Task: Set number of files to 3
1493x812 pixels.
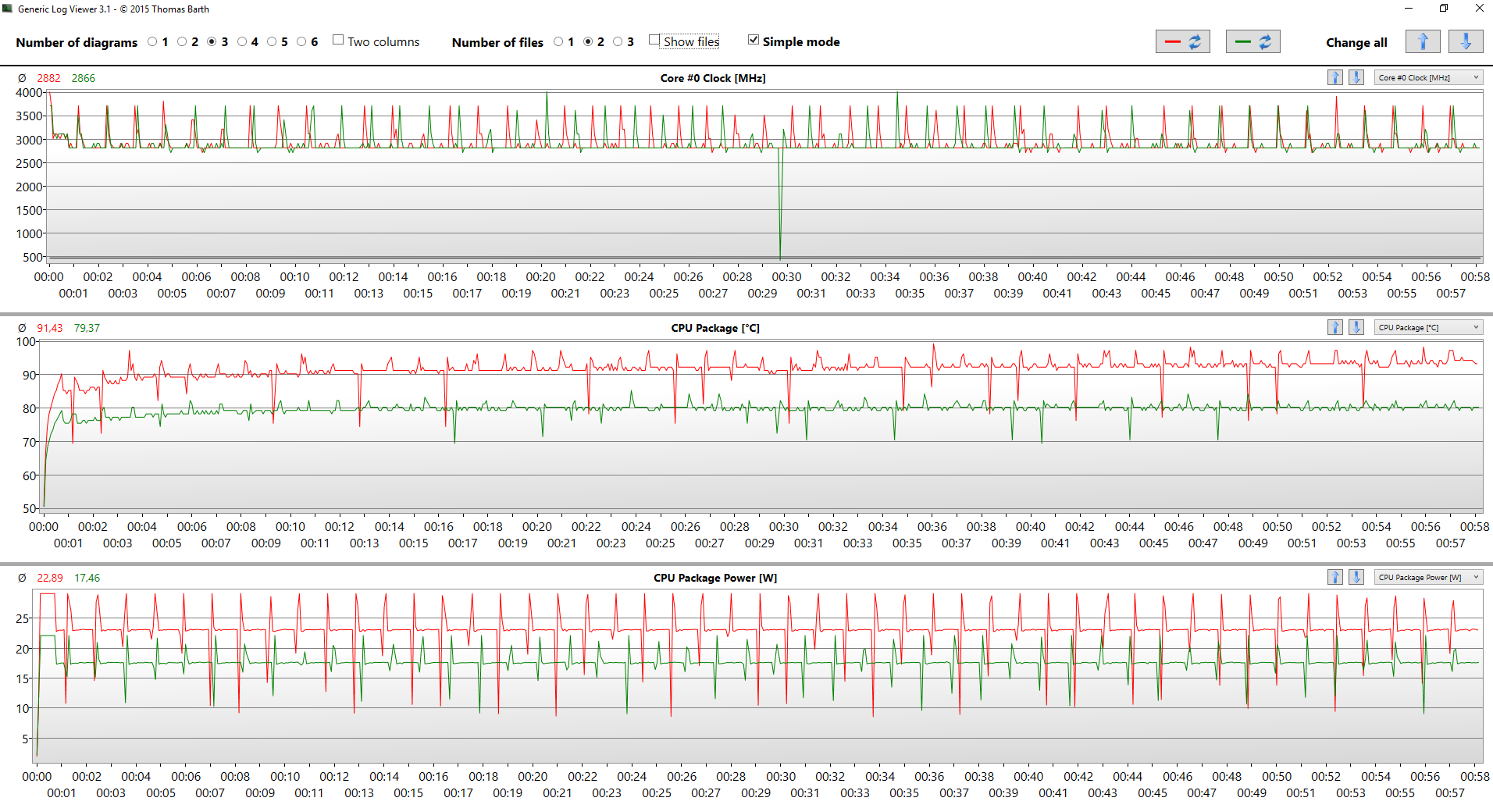Action: click(618, 42)
